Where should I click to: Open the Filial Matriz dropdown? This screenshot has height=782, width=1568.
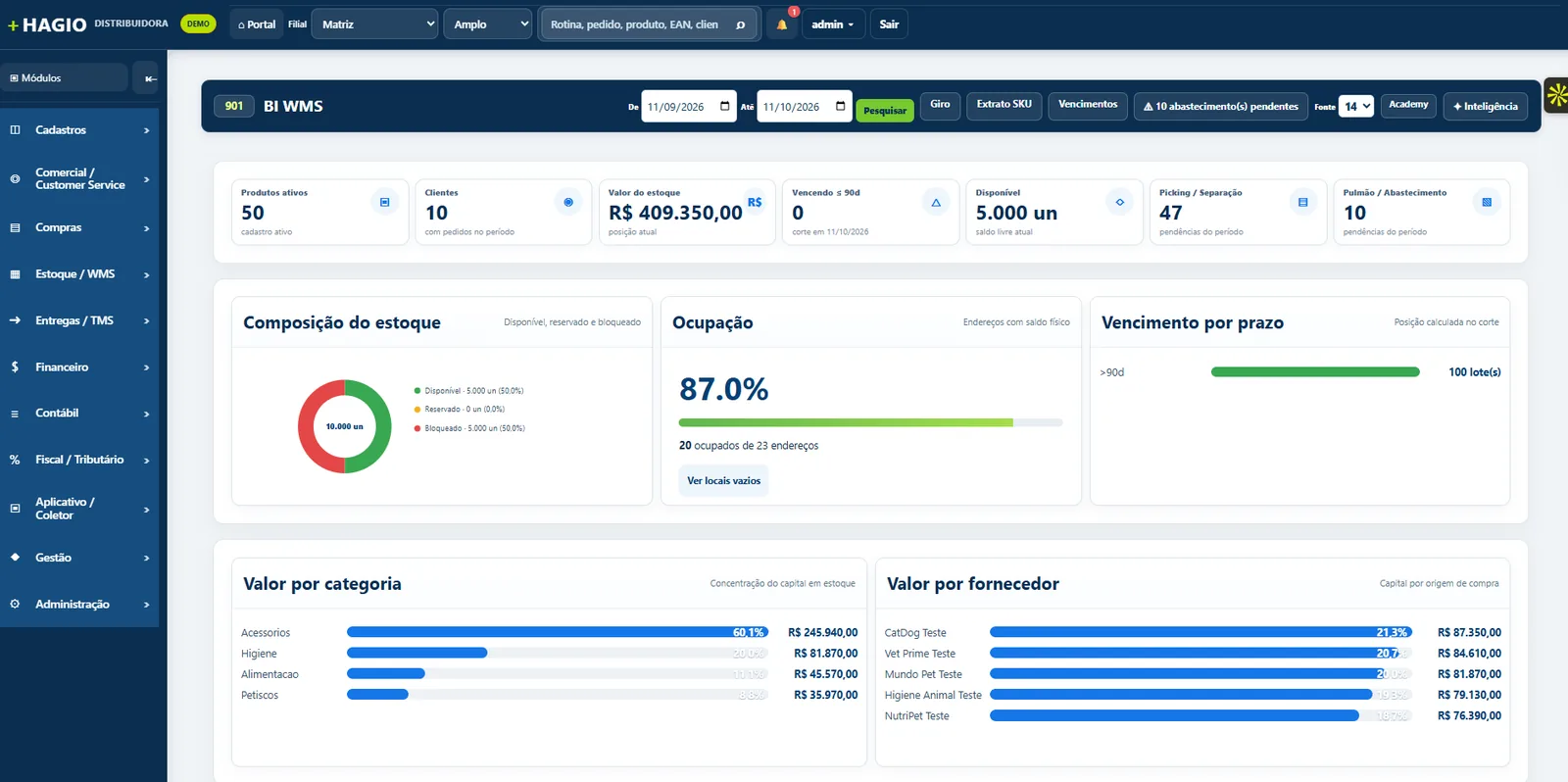point(374,24)
